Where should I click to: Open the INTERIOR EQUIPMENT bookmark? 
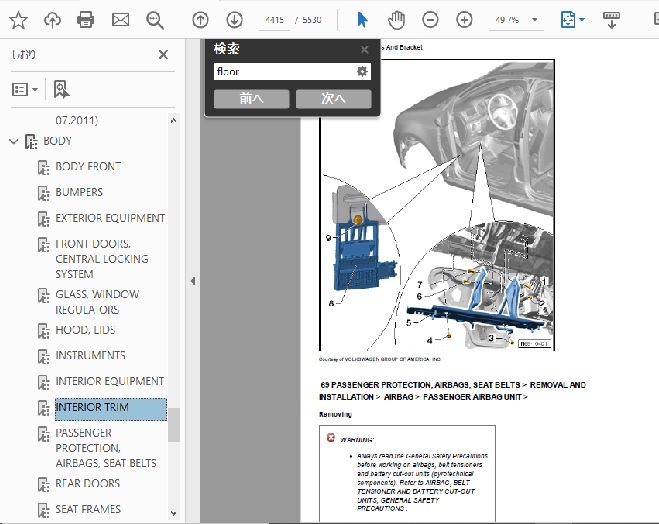[110, 381]
